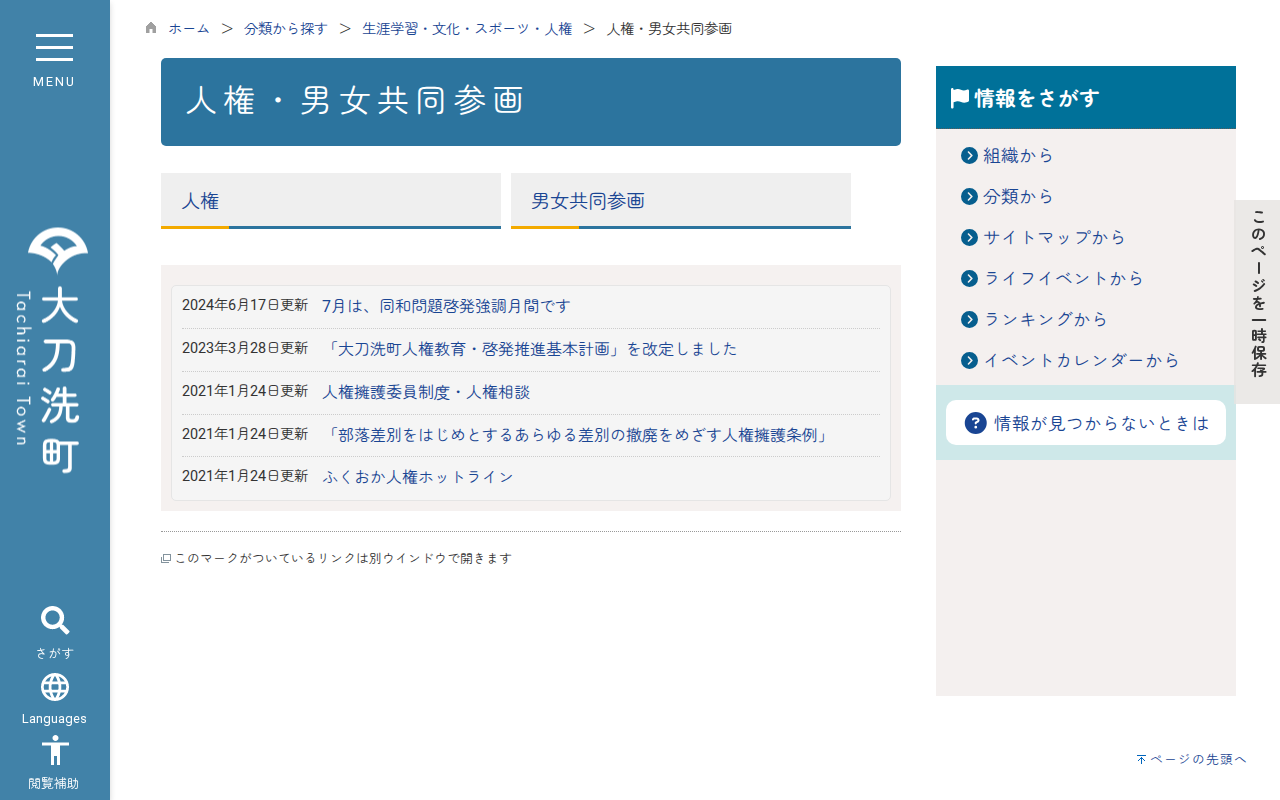1280x800 pixels.
Task: Click the arrow icon beside 組織から
Action: click(969, 155)
